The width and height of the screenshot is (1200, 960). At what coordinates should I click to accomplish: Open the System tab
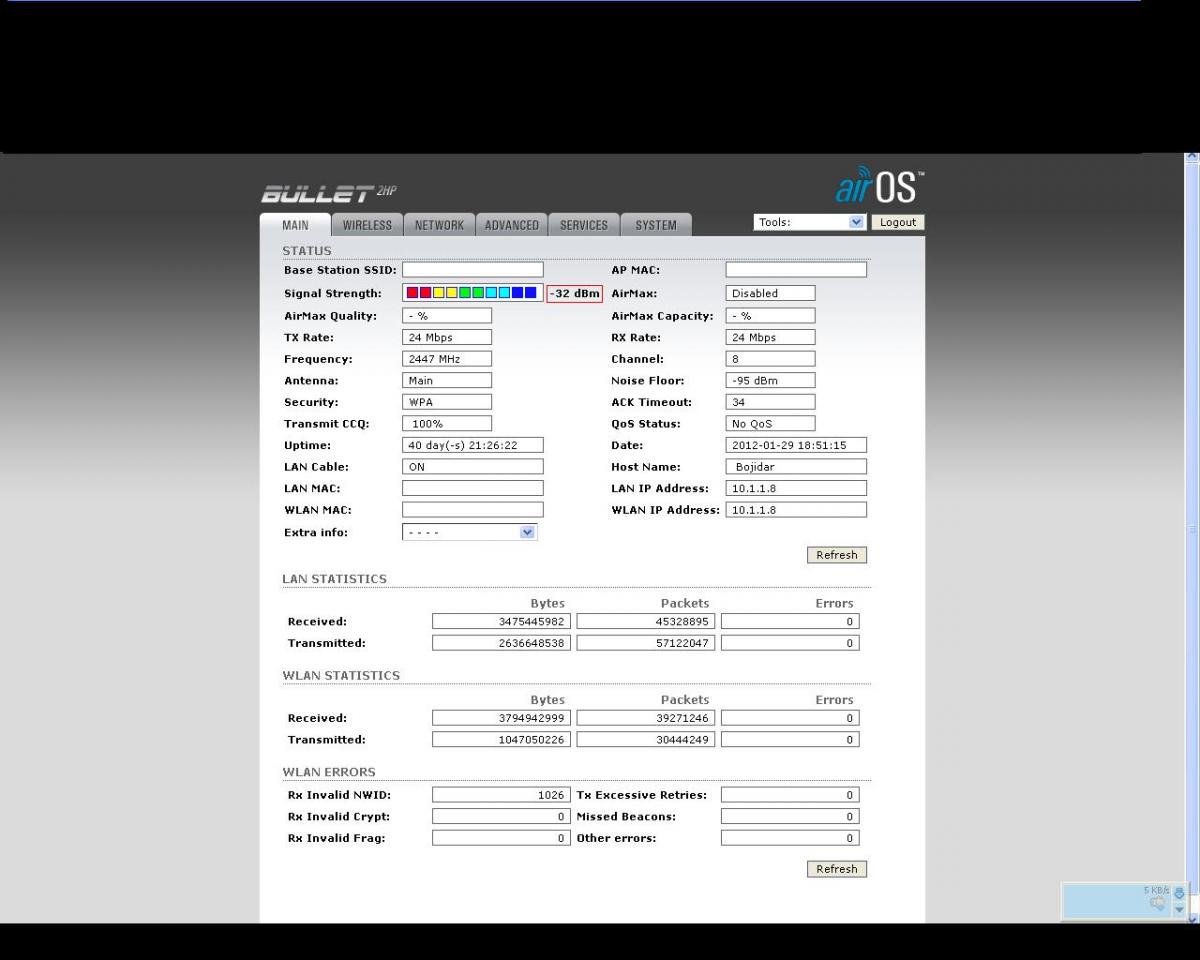[656, 225]
